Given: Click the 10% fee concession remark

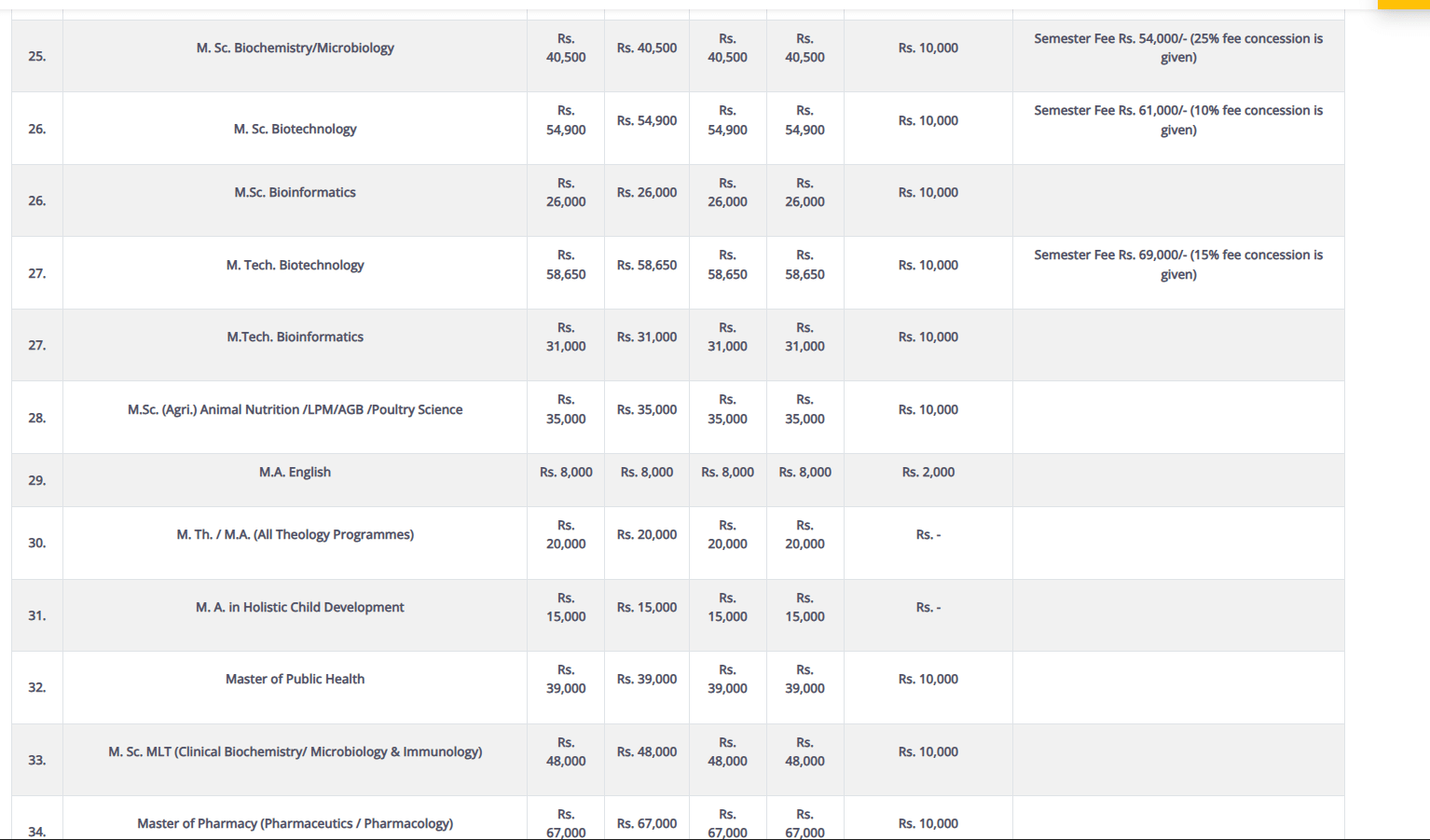Looking at the screenshot, I should coord(1177,120).
